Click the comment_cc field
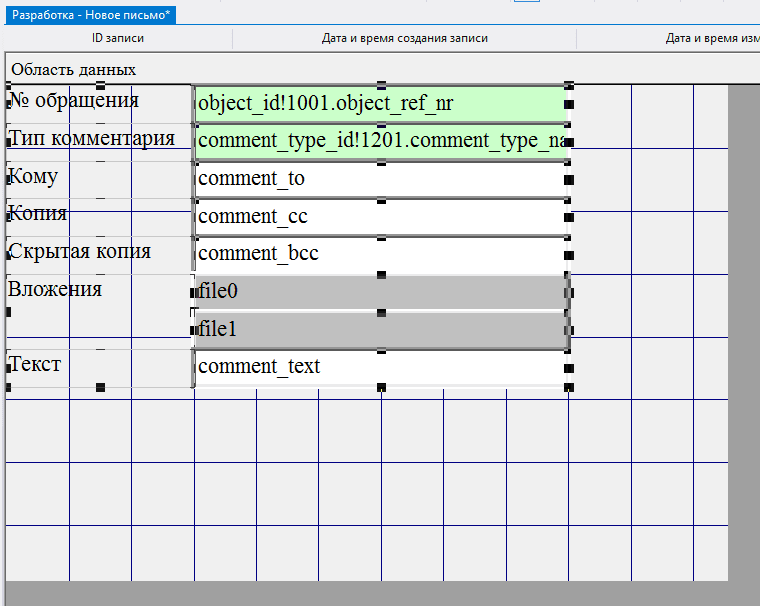The height and width of the screenshot is (606, 760). coord(380,217)
